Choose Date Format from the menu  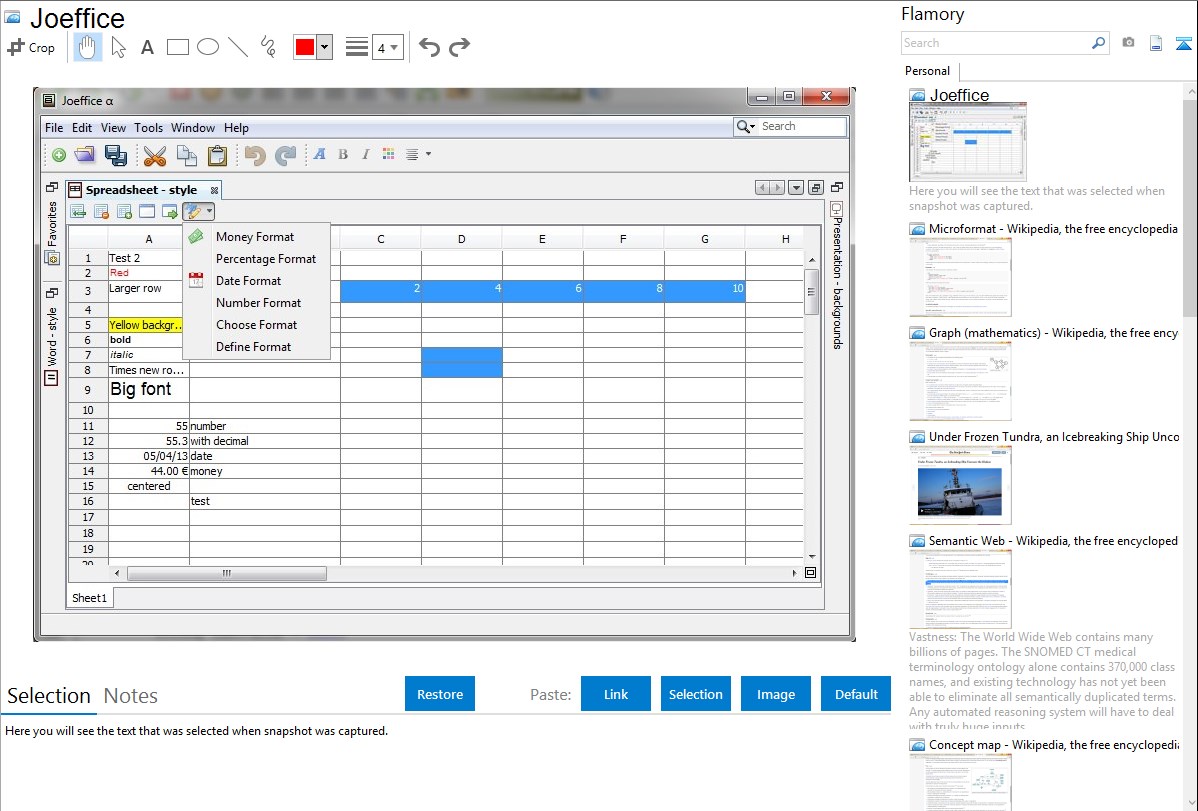click(248, 281)
